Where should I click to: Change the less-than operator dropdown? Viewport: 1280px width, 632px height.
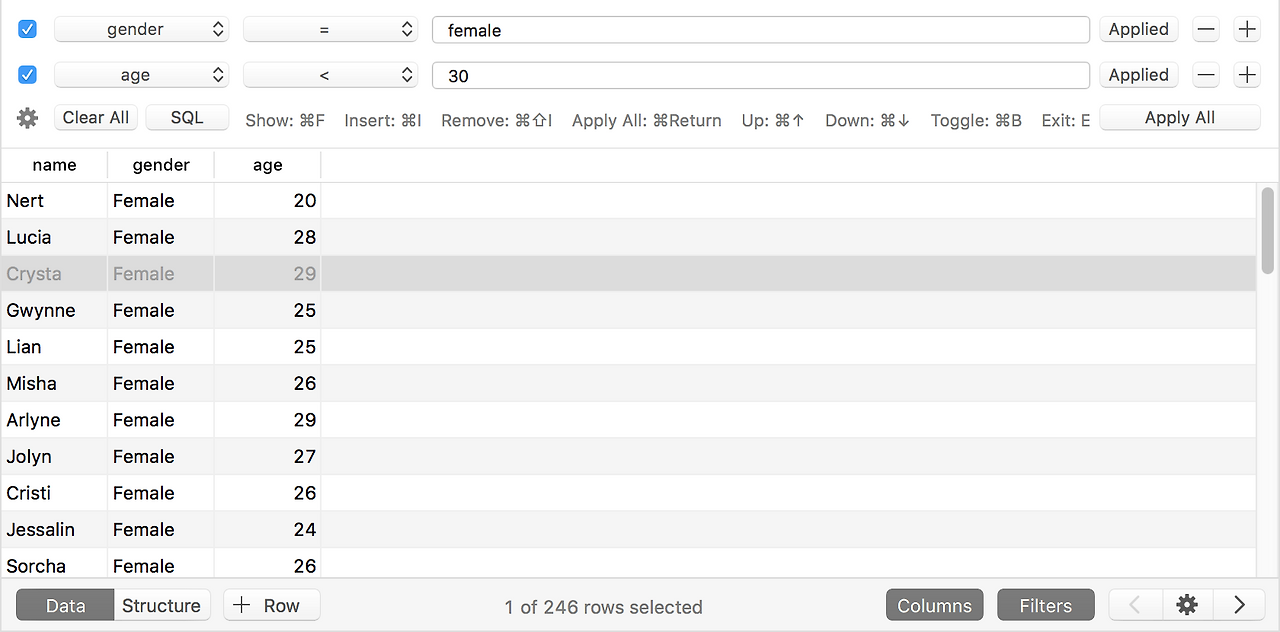tap(330, 75)
